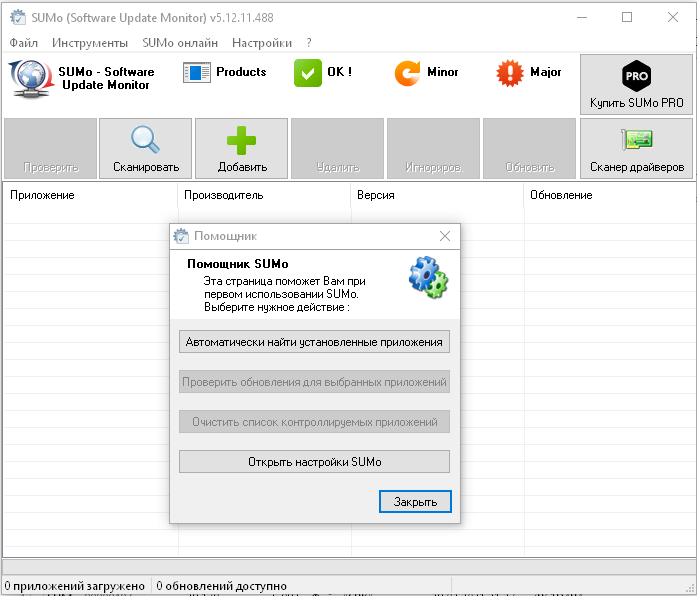Click the disabled Удалить toolbar button
The width and height of the screenshot is (697, 596).
(x=337, y=148)
